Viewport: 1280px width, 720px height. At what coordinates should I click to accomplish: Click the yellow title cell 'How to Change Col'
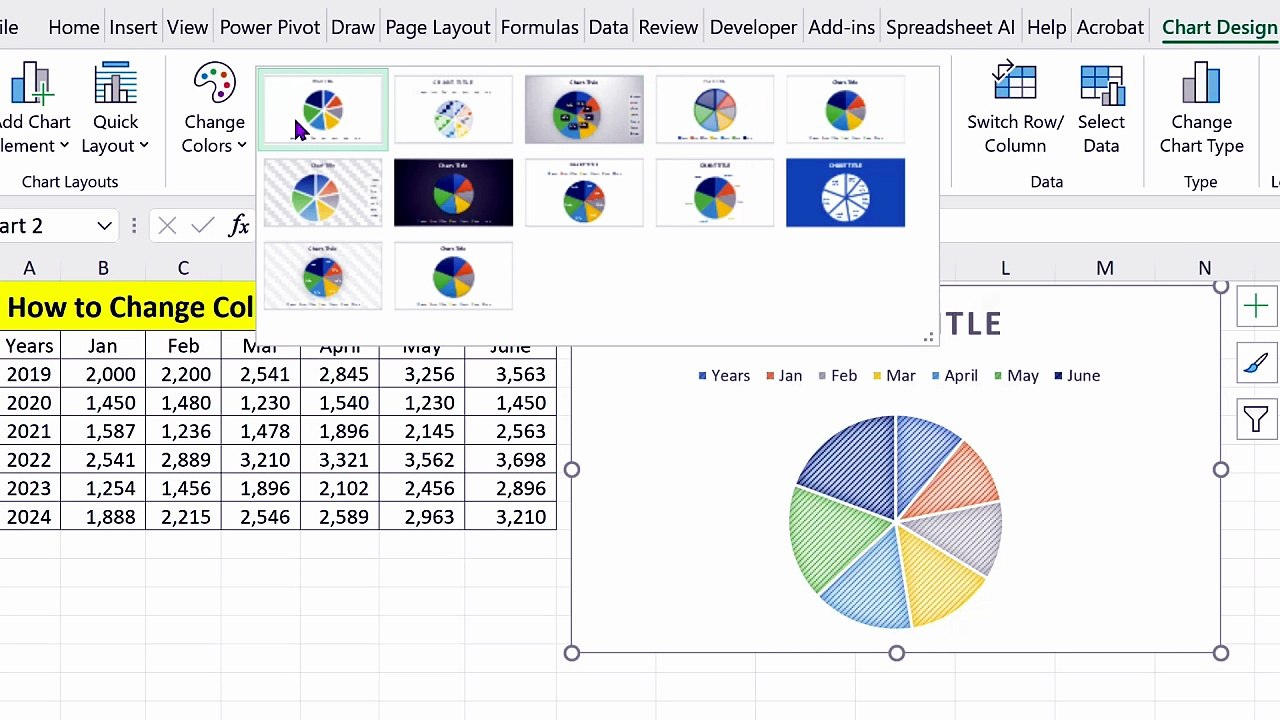pyautogui.click(x=128, y=307)
